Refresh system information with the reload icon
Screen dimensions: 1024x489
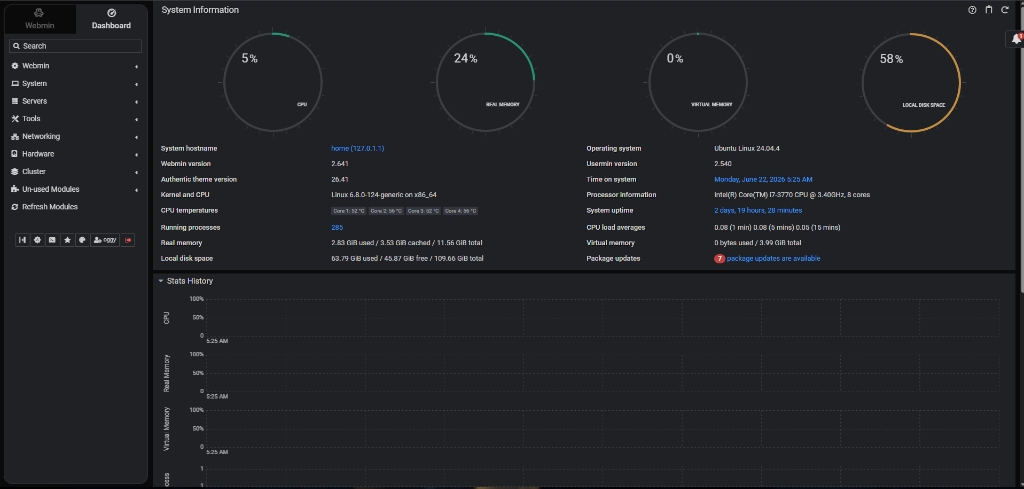pos(1005,10)
